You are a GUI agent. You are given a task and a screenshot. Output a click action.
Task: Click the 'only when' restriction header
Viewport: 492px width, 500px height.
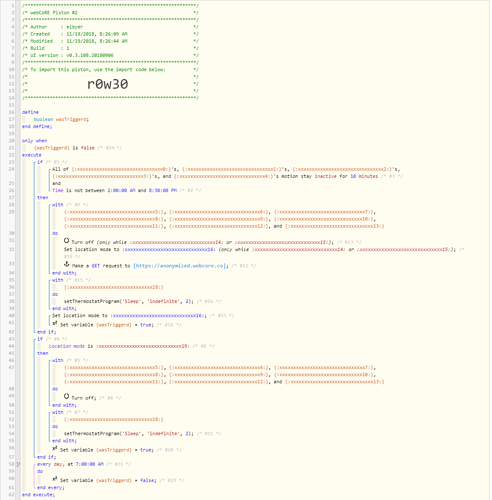(35, 141)
